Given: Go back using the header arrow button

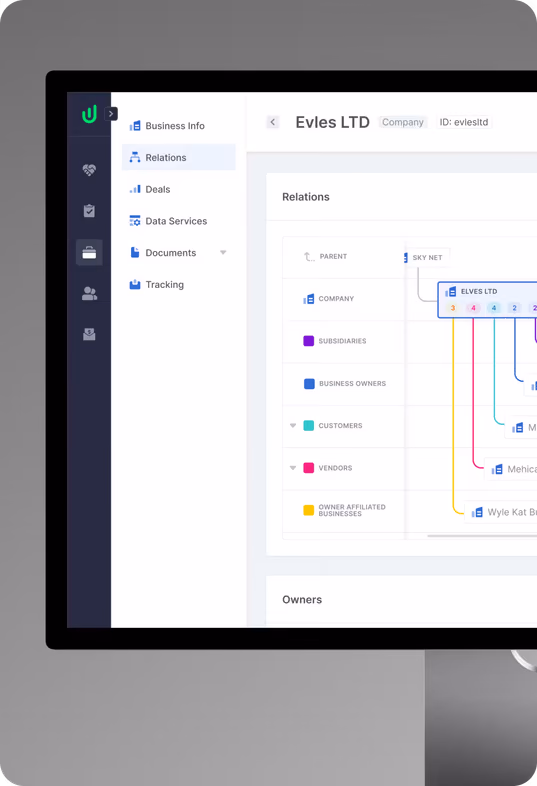Looking at the screenshot, I should (x=273, y=122).
